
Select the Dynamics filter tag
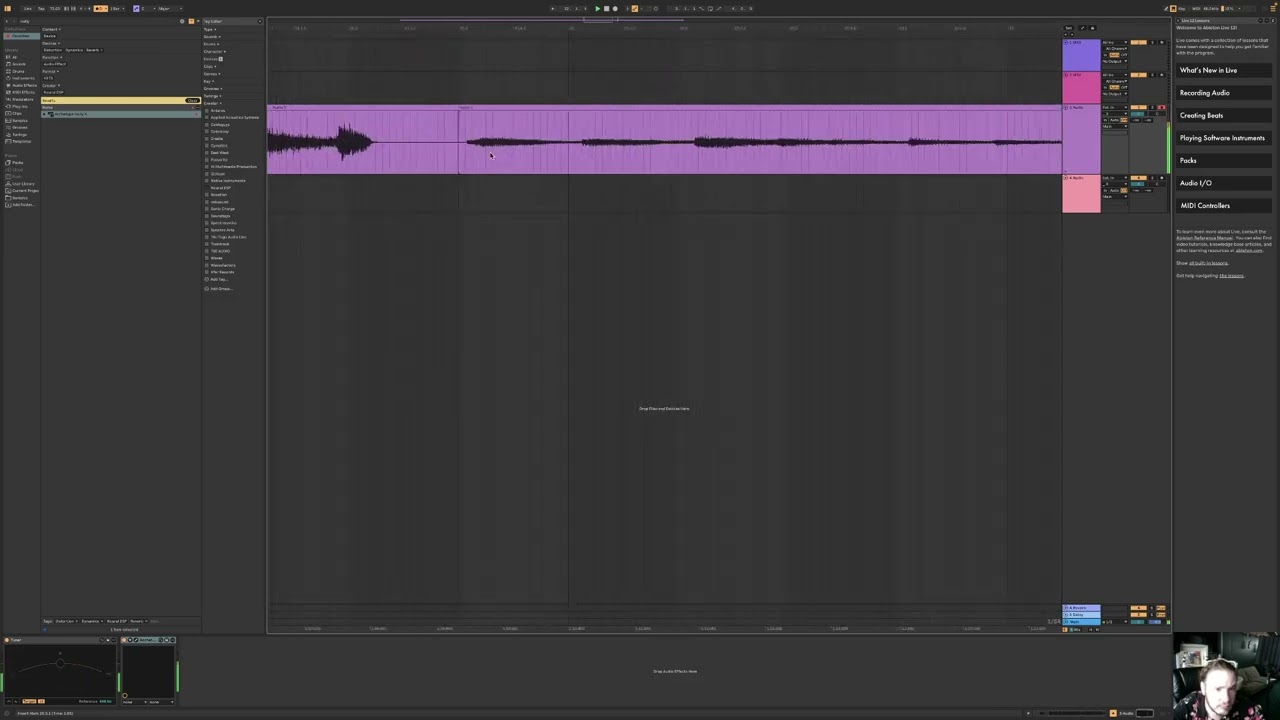74,50
